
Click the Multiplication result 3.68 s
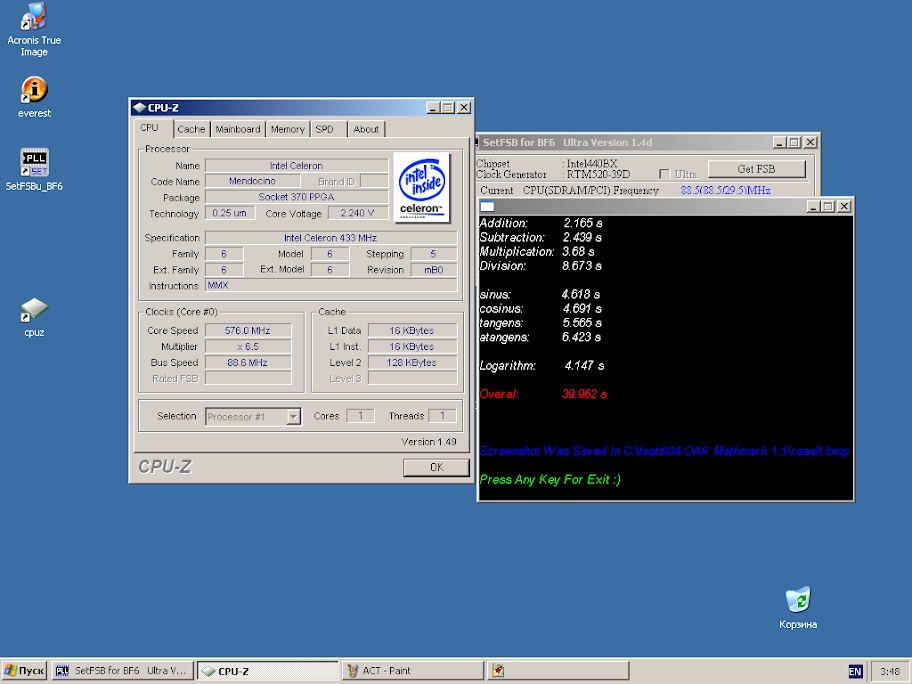578,252
